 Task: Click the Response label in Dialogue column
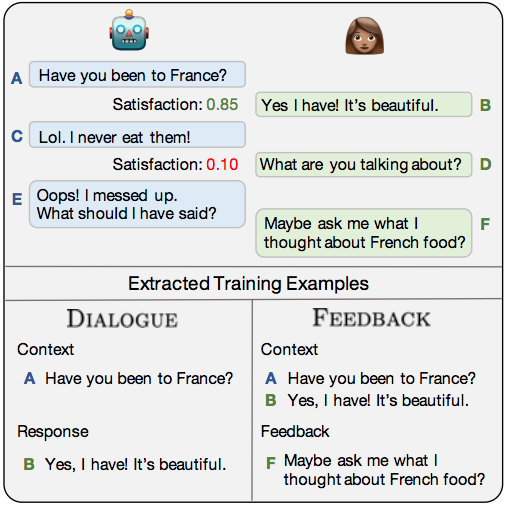(53, 431)
